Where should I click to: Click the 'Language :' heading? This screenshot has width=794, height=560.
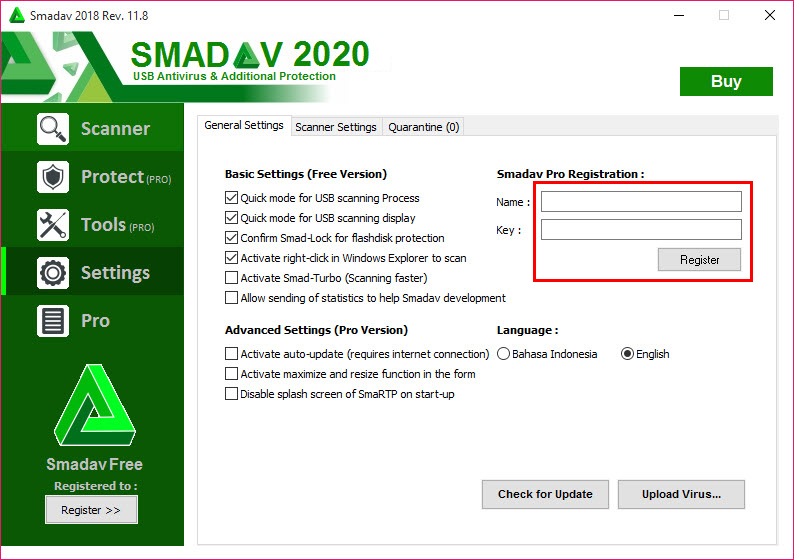(528, 331)
